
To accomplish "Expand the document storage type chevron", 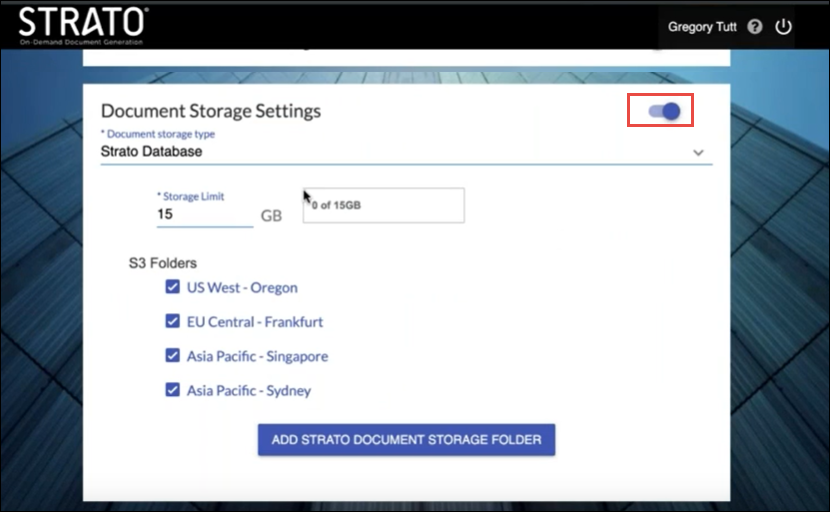I will point(698,153).
